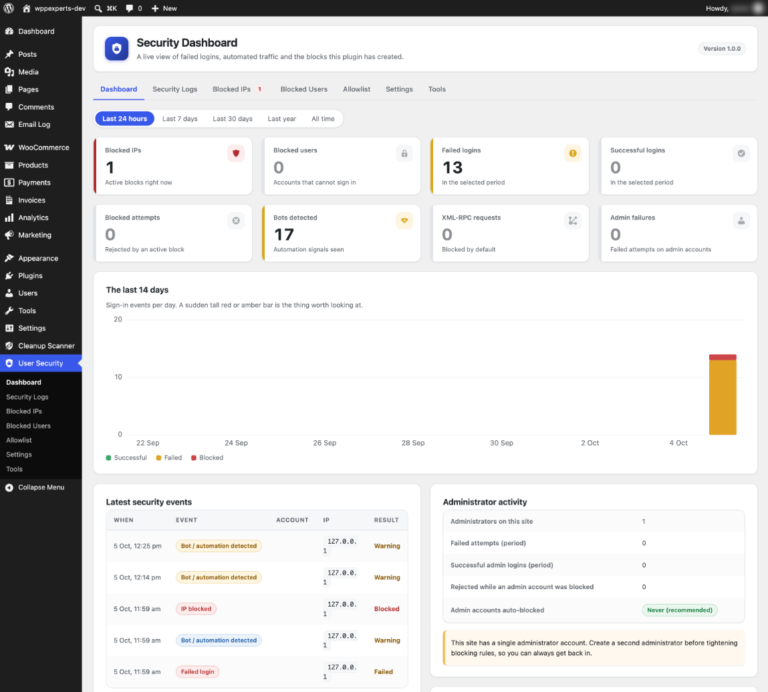768x692 pixels.
Task: Click the Collapse Menu icon
Action: click(x=9, y=487)
